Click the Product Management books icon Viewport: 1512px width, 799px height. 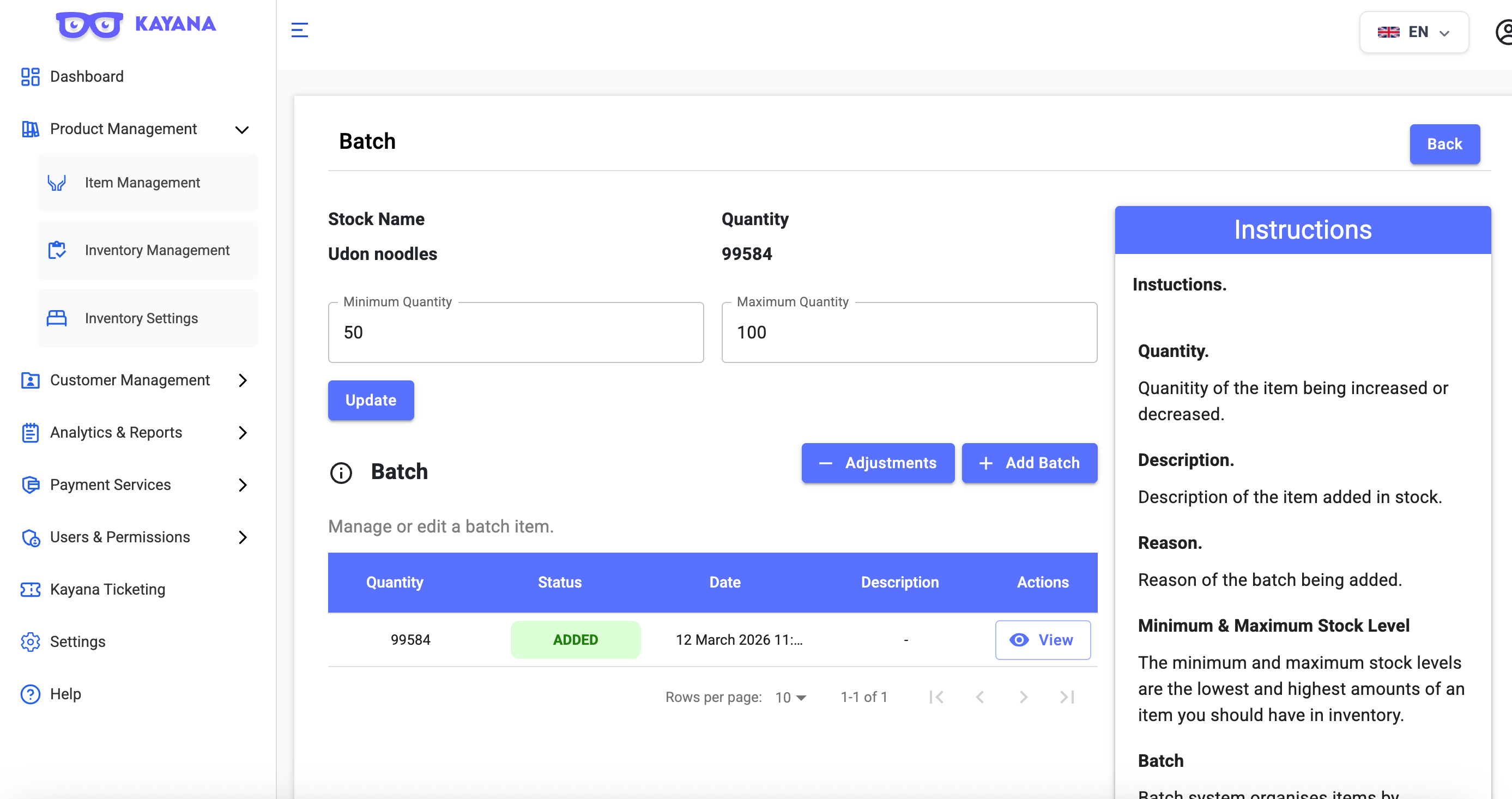(x=31, y=129)
